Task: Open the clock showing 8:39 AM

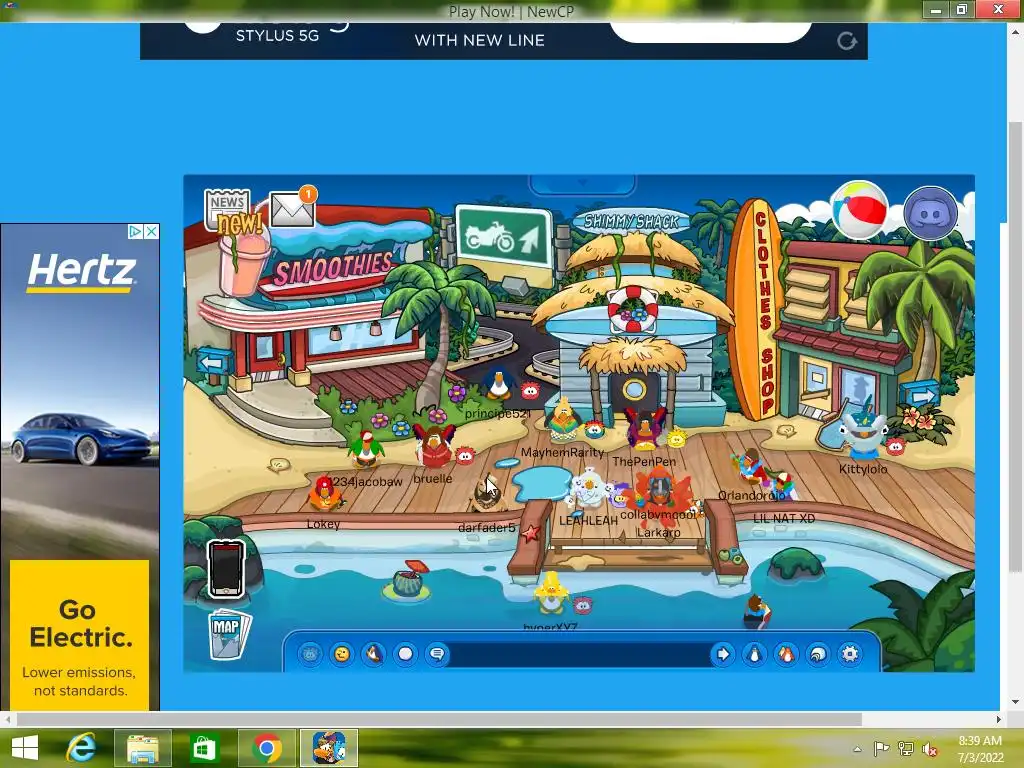Action: click(980, 749)
